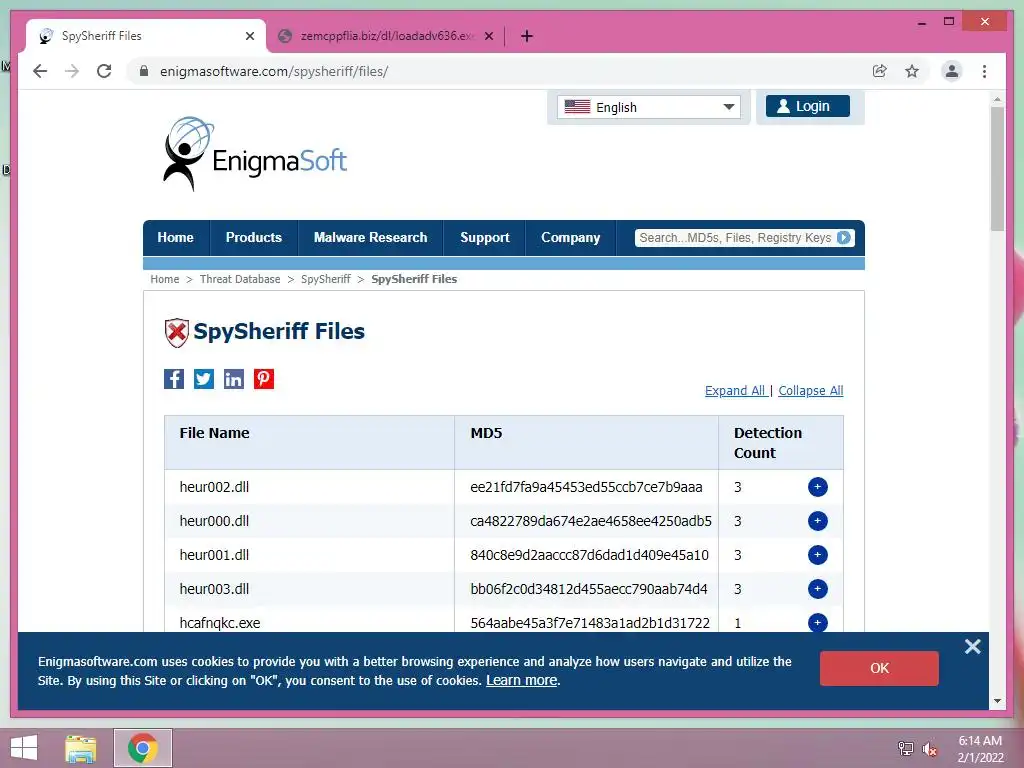The width and height of the screenshot is (1024, 768).
Task: Bookmark this page with star icon
Action: tap(912, 71)
